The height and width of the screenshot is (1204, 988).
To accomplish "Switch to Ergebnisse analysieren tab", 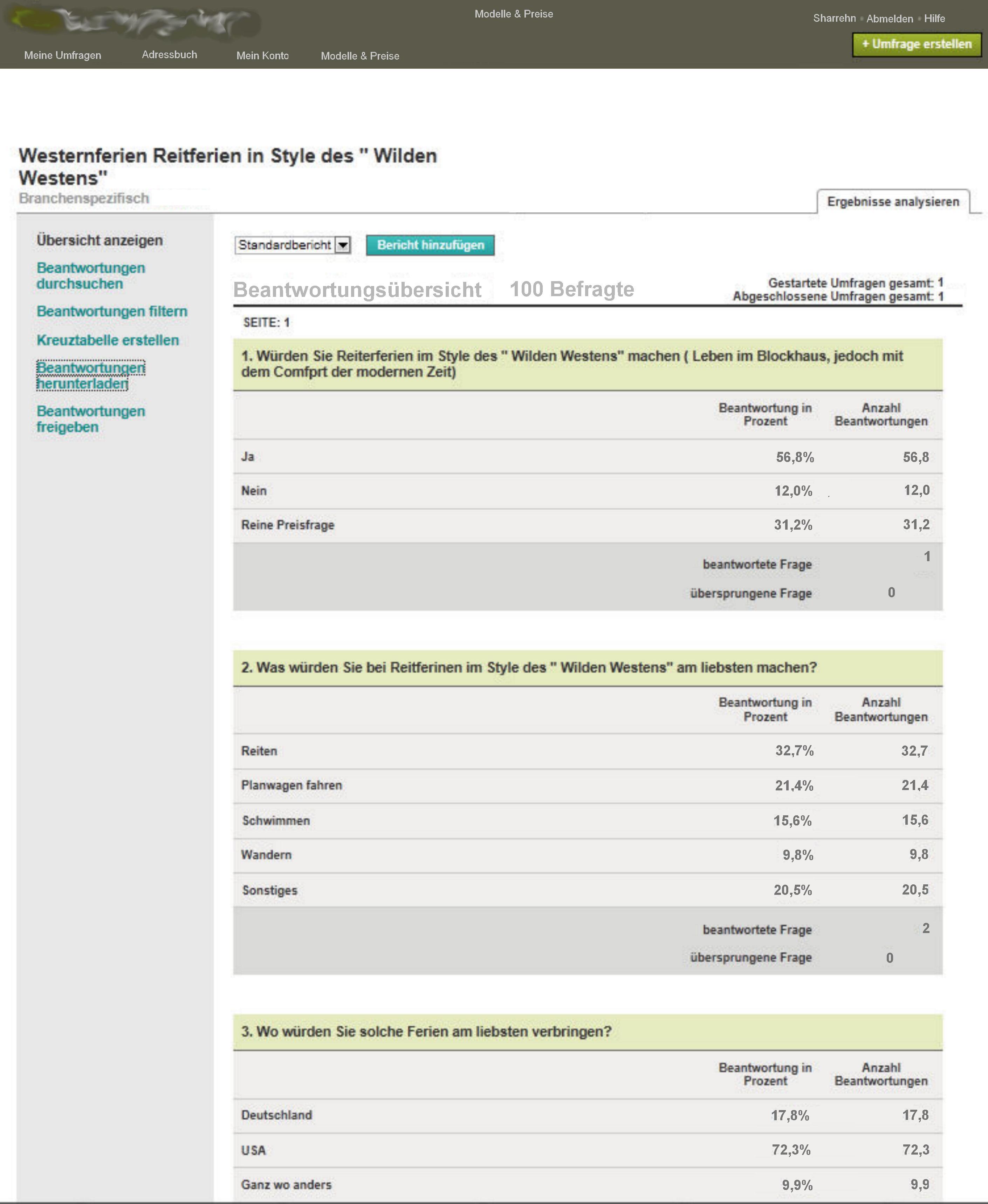I will point(892,202).
